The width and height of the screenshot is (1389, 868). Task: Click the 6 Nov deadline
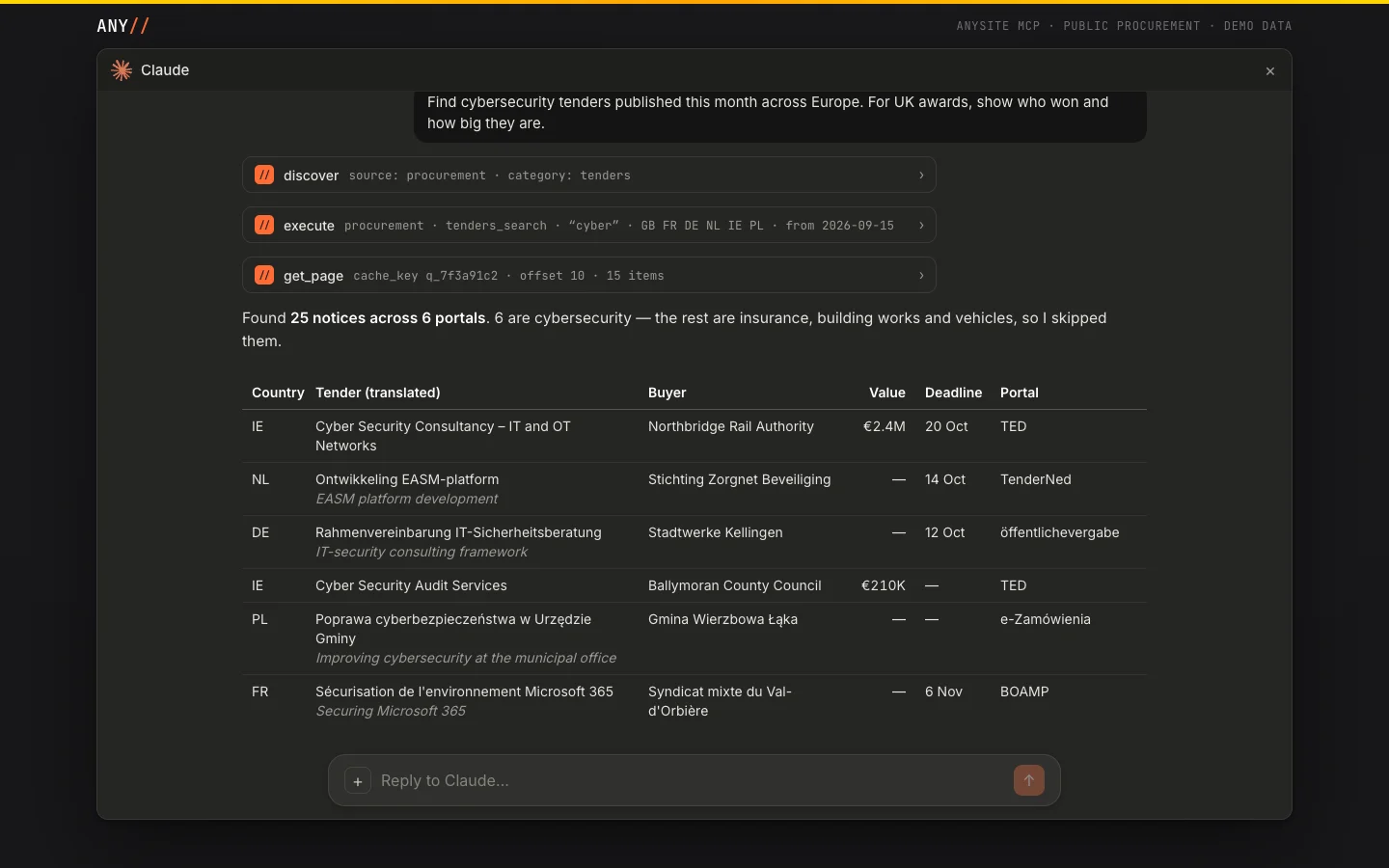(943, 692)
